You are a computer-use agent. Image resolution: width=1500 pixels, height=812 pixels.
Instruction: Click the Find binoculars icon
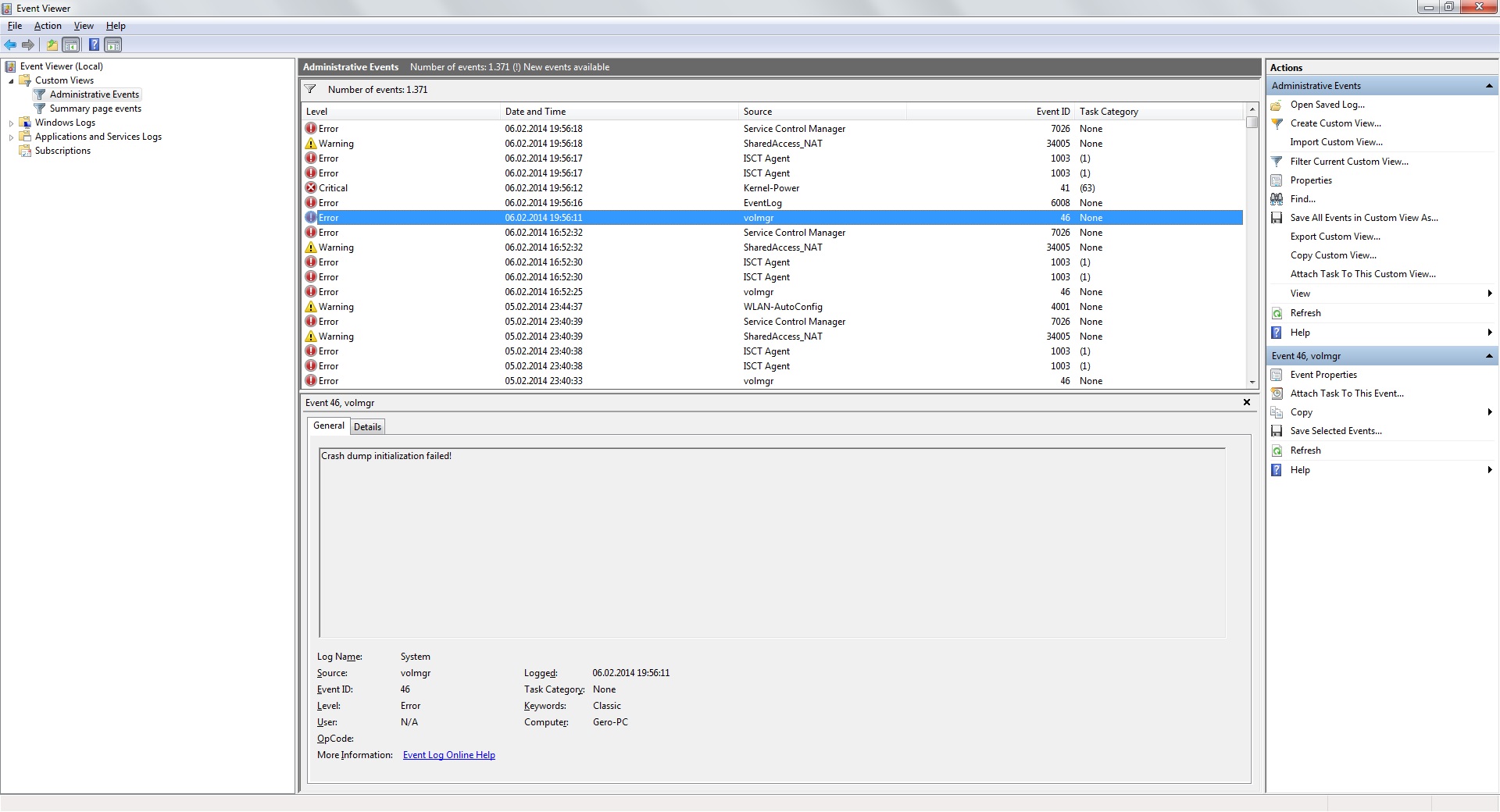pos(1277,199)
